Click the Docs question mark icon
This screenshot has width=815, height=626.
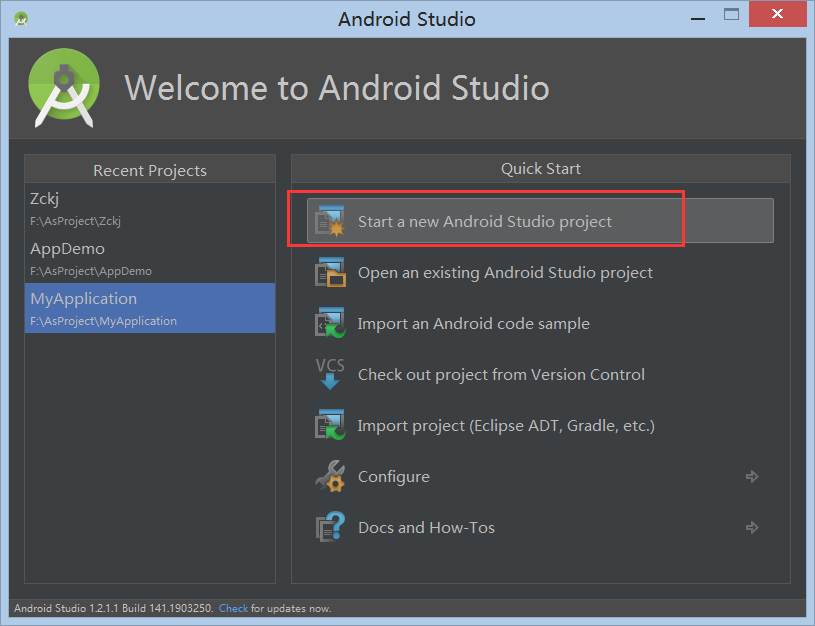330,527
